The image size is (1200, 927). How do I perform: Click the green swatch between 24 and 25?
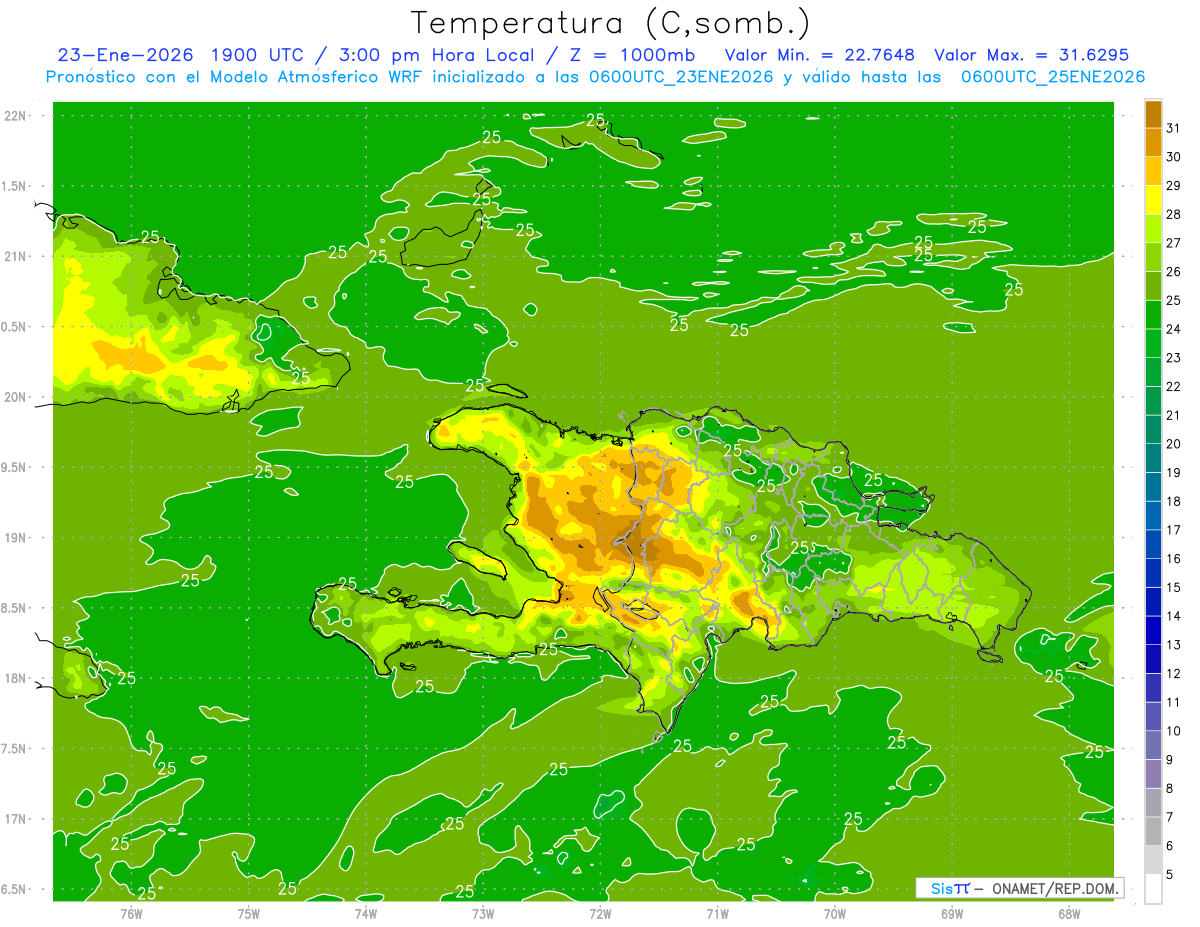click(x=1153, y=314)
